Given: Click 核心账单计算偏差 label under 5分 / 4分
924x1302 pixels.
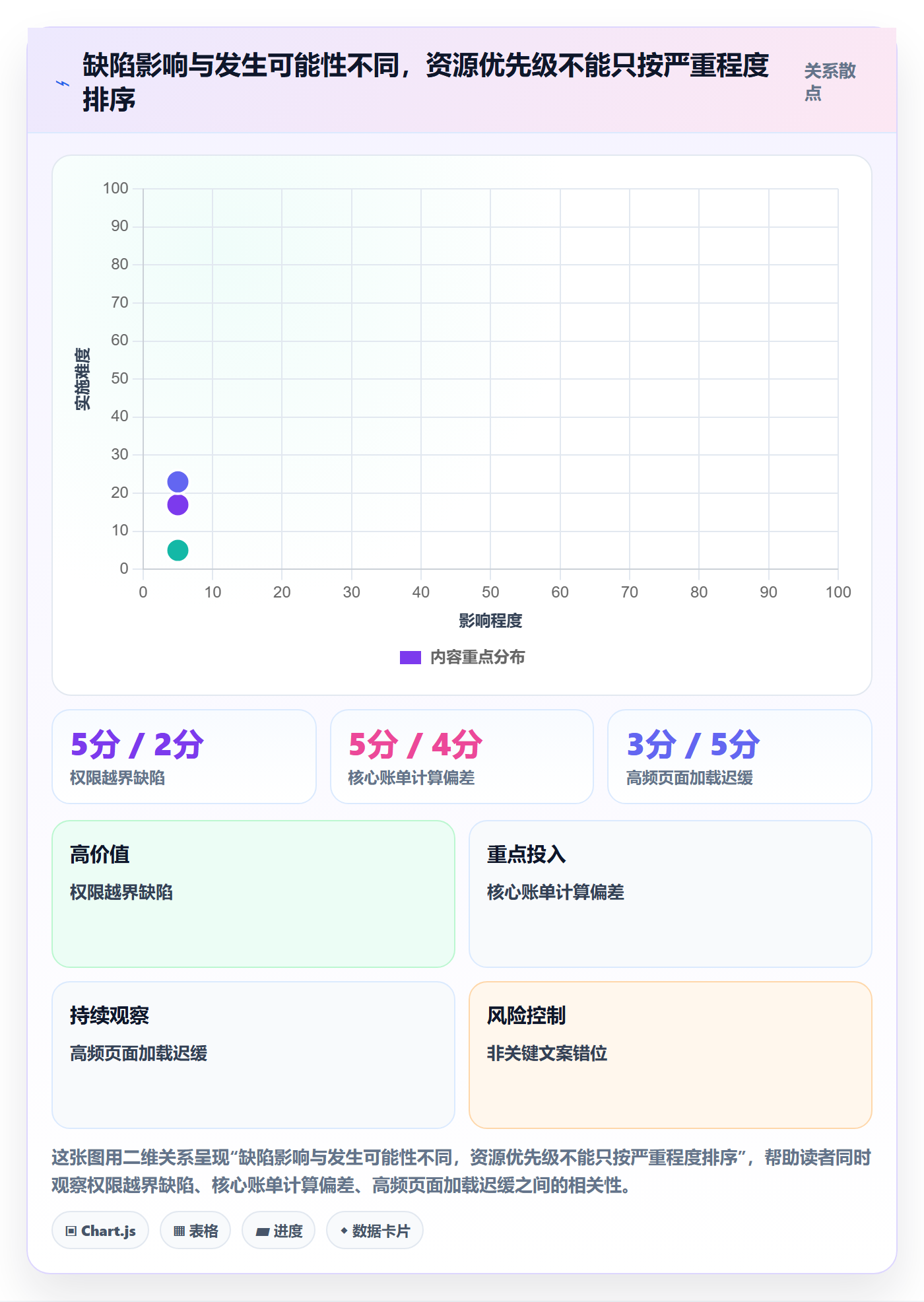Looking at the screenshot, I should point(411,778).
